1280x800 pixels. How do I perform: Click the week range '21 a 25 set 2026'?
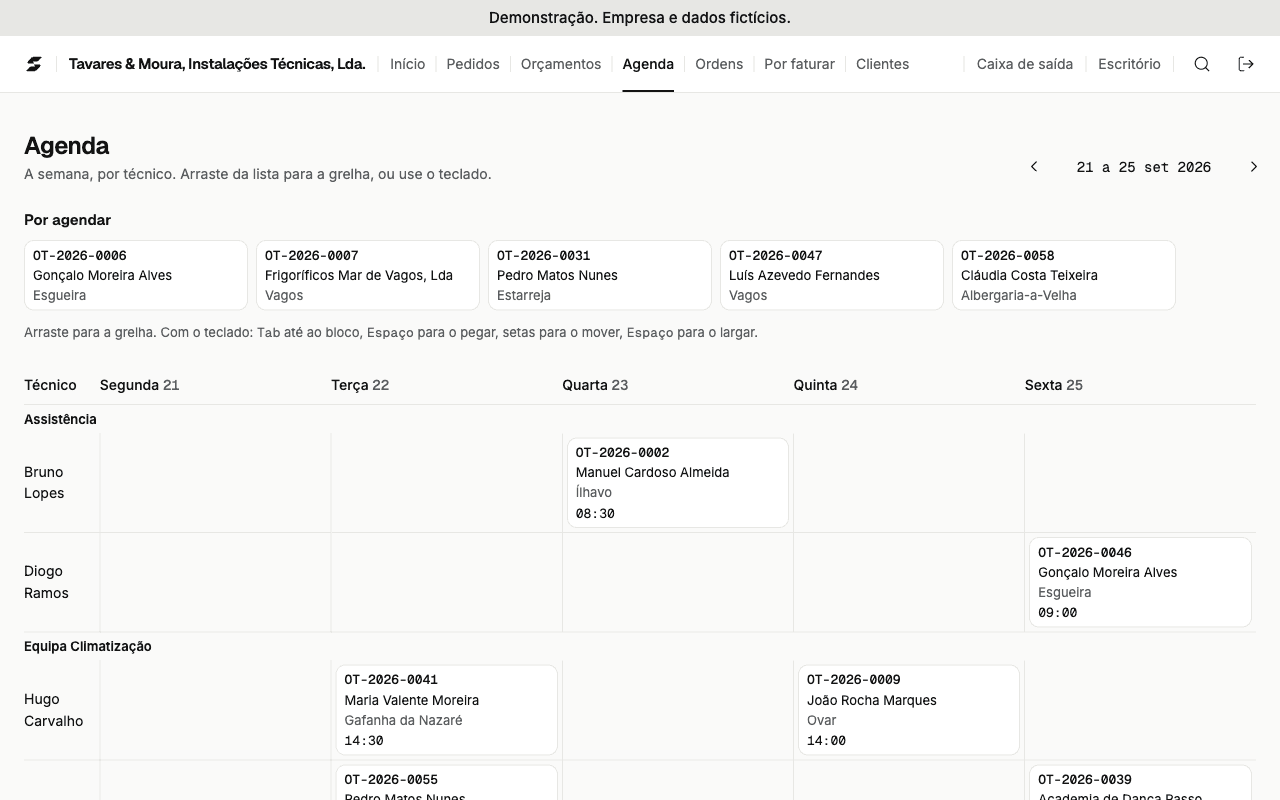coord(1144,167)
